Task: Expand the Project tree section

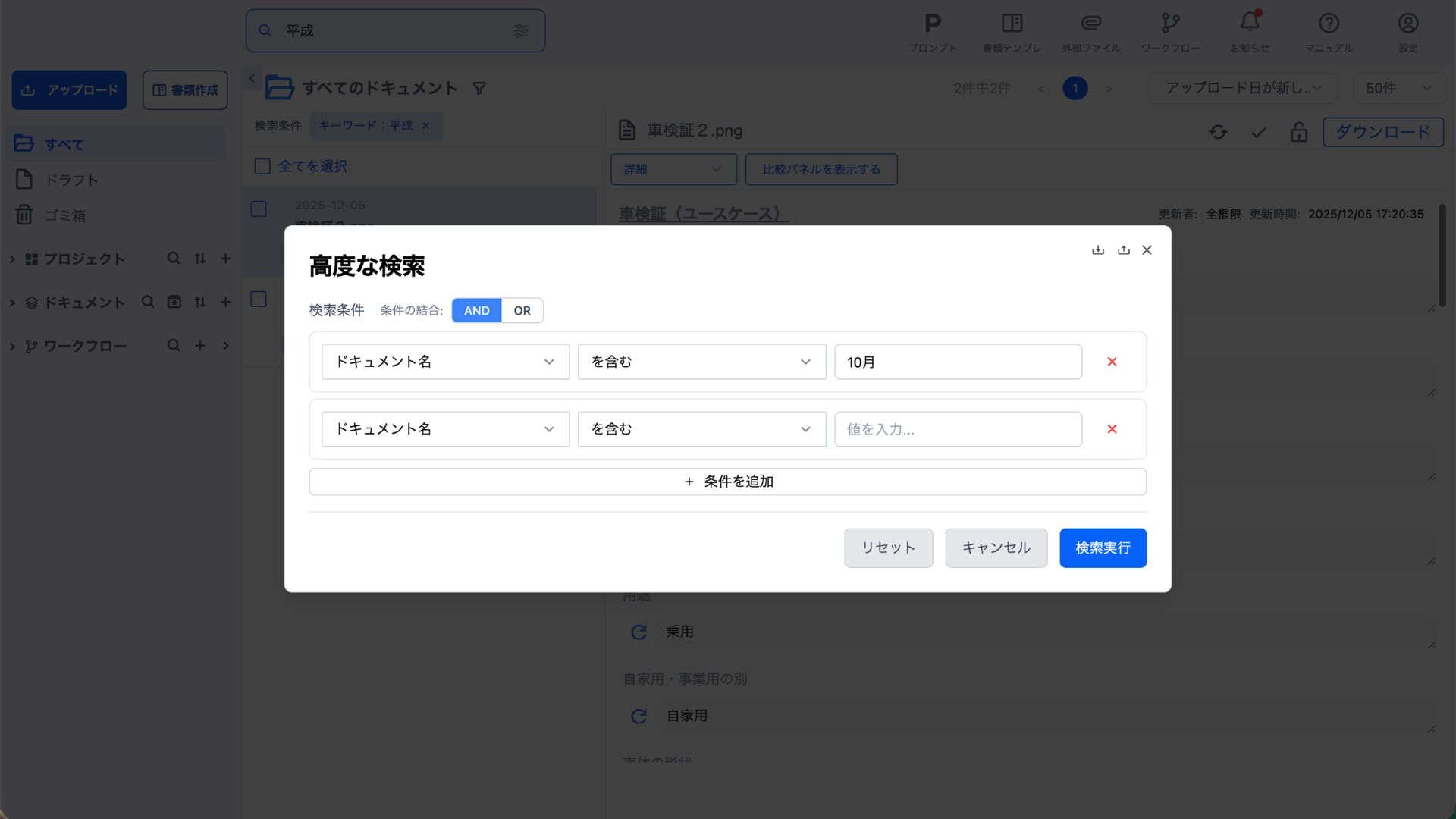Action: coord(12,259)
